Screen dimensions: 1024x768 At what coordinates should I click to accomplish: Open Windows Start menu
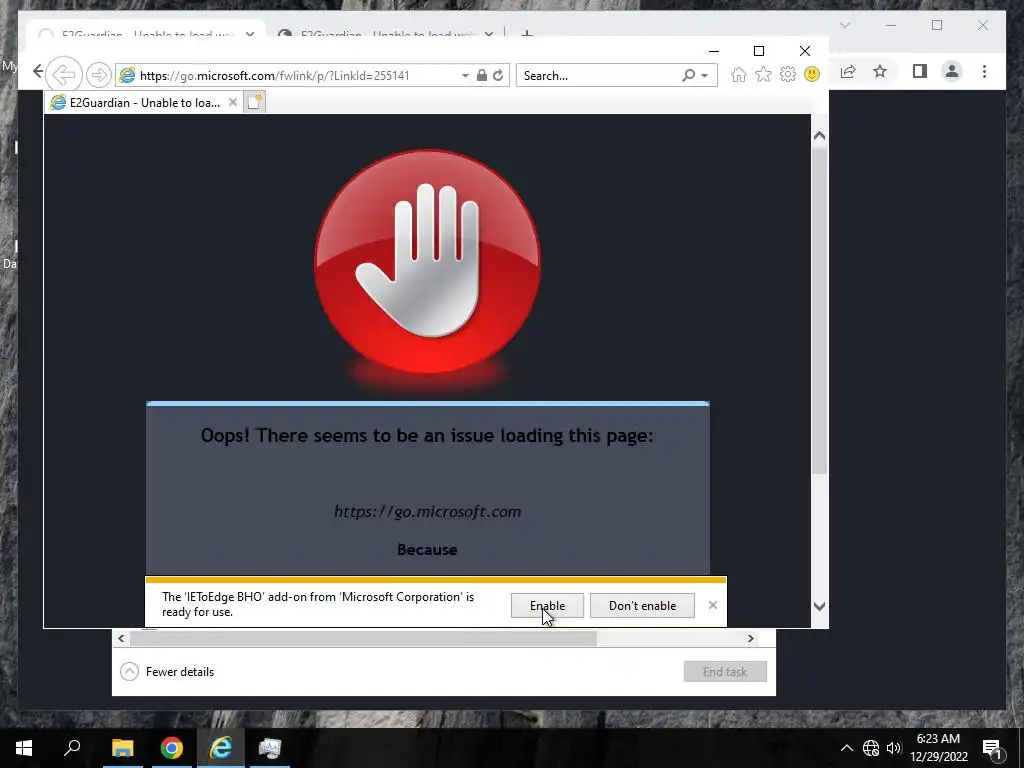point(24,748)
